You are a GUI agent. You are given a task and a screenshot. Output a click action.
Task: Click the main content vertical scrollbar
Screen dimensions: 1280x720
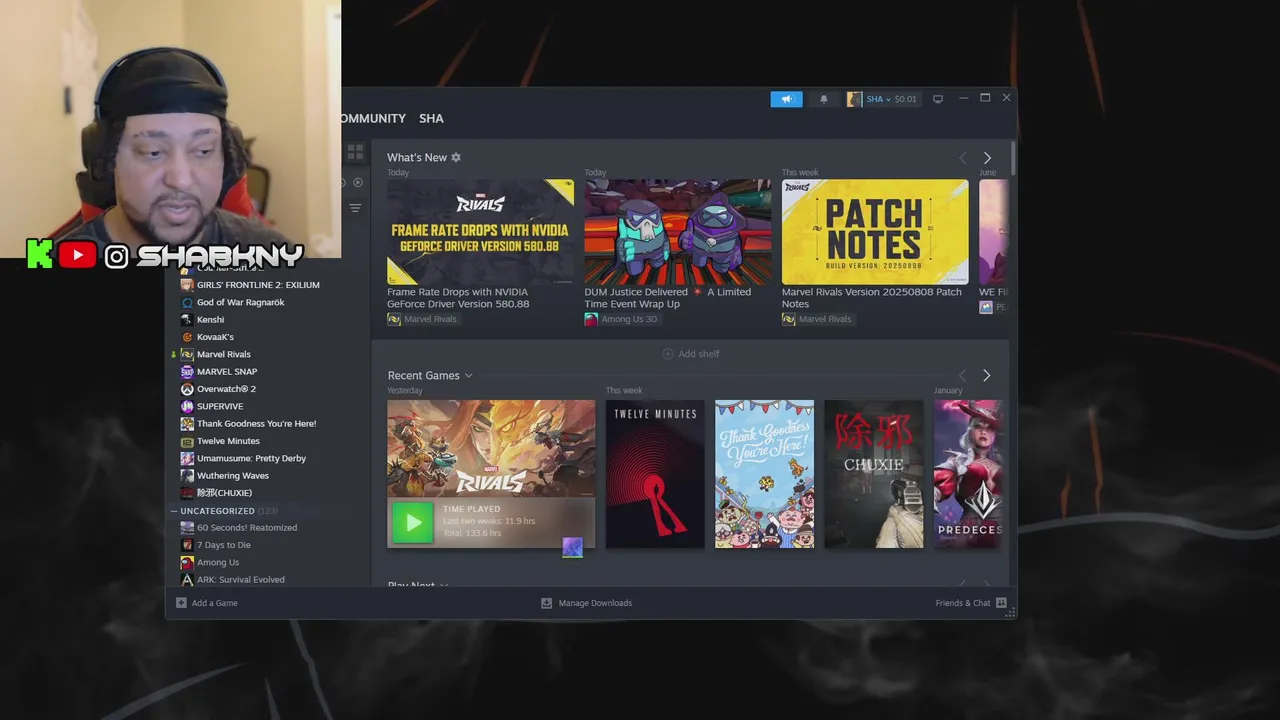click(x=1013, y=160)
